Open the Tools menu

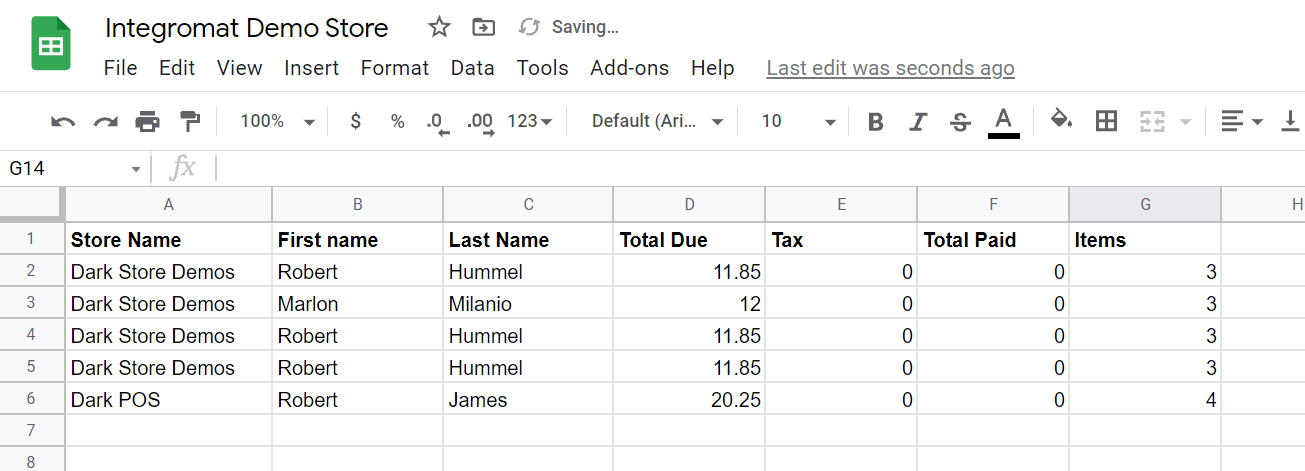542,68
